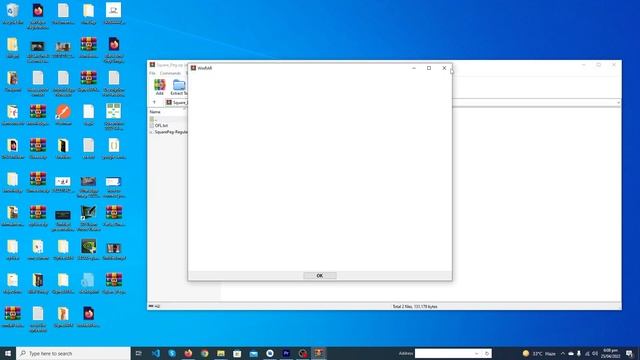Minimize the blank WinRAR dialog

tap(414, 68)
